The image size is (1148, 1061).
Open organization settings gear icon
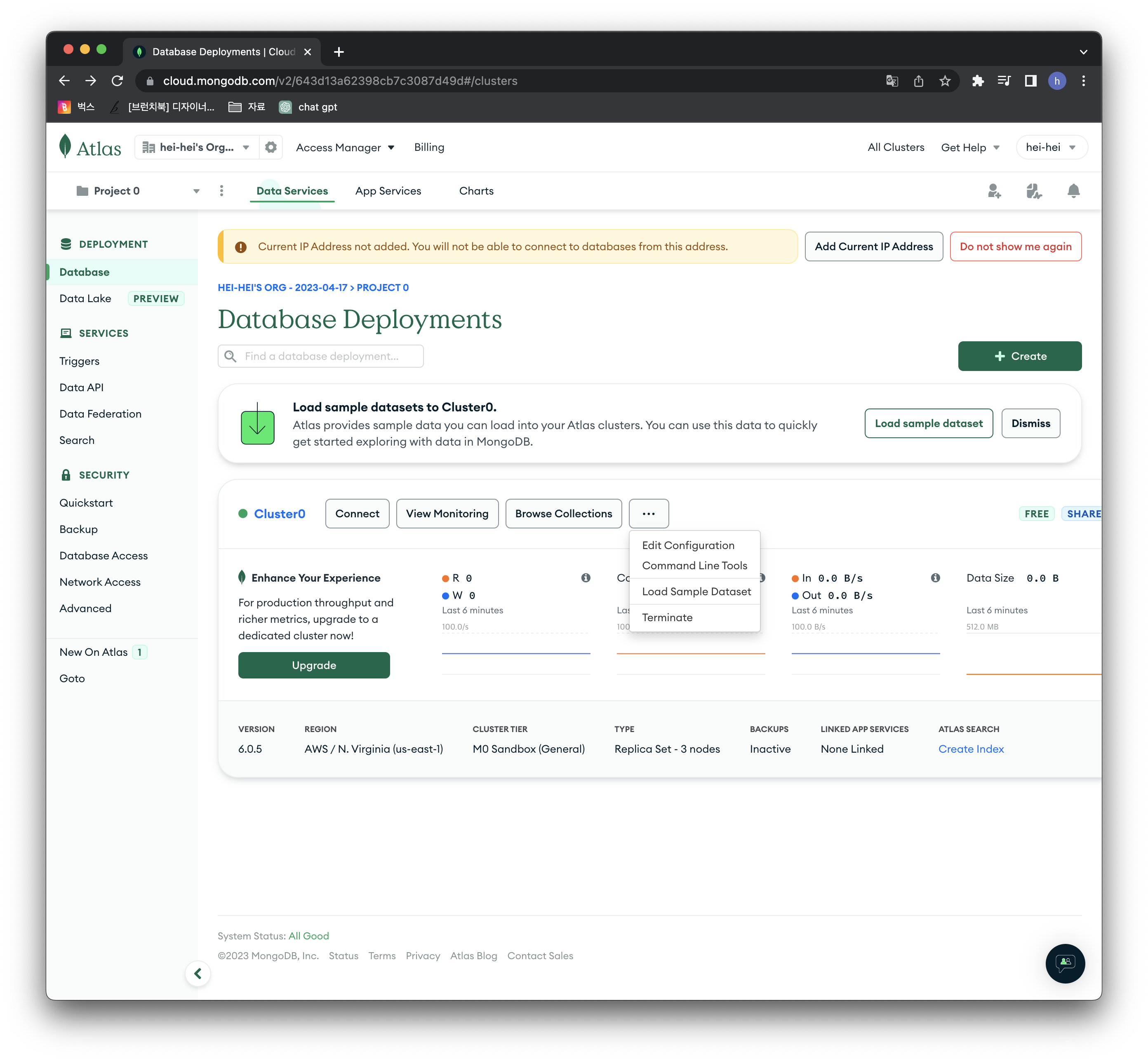(x=271, y=147)
